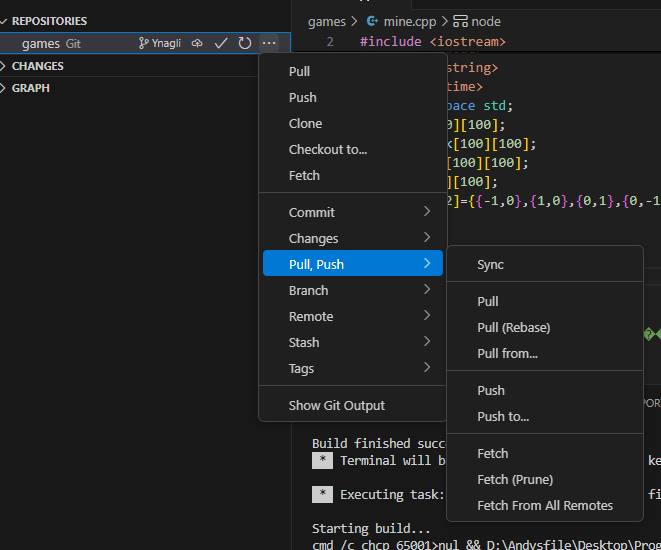Open the Branch submenu
The width and height of the screenshot is (661, 550).
352,290
